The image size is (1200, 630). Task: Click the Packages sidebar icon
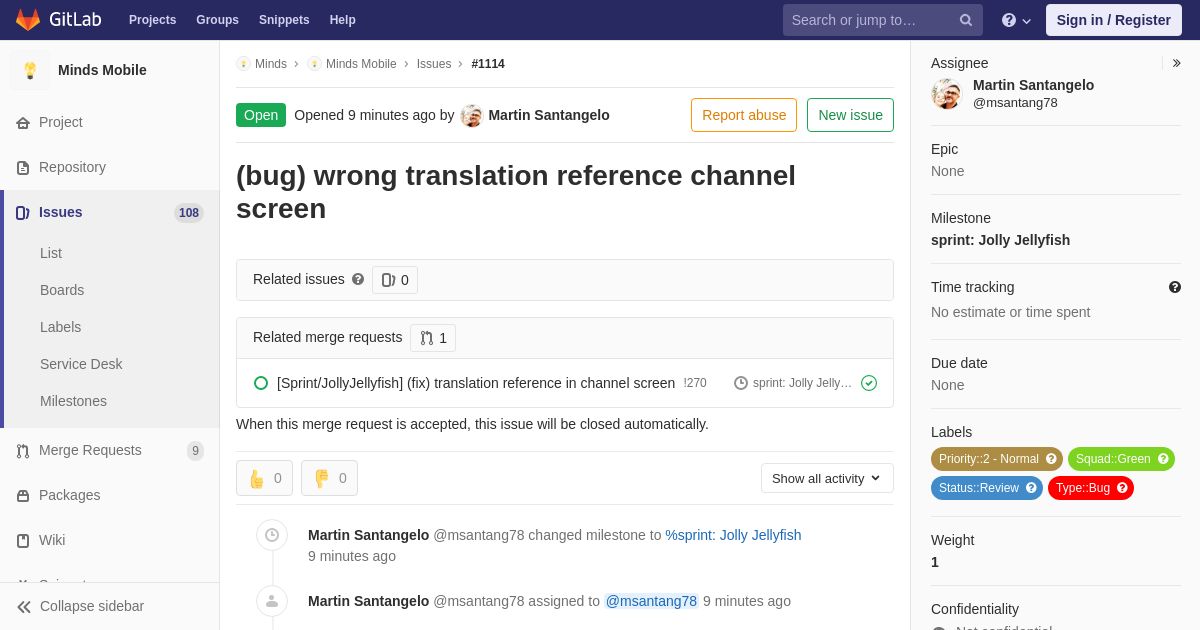tap(23, 496)
